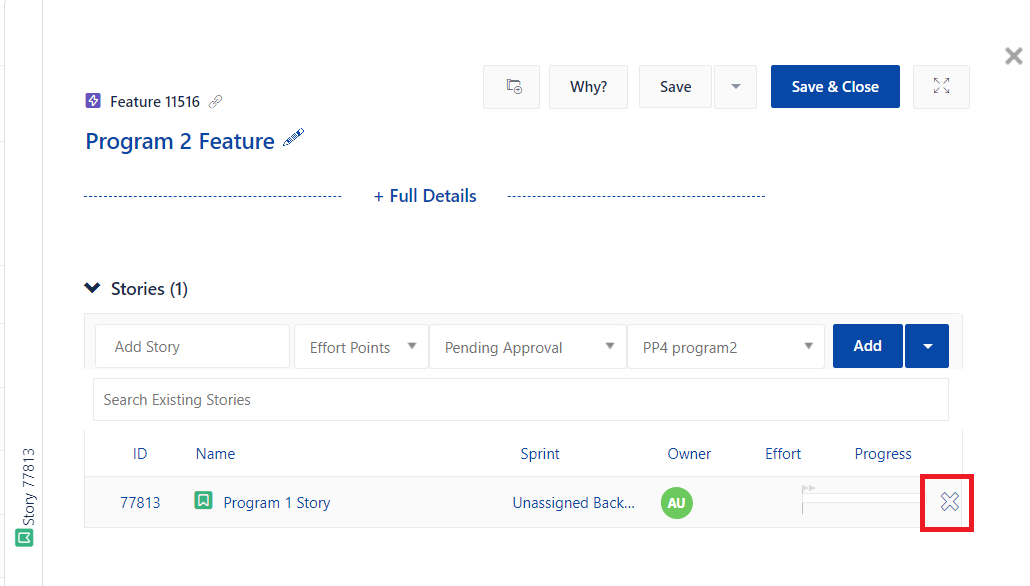This screenshot has height=586, width=1030.
Task: Expand the + Full Details section
Action: coord(425,196)
